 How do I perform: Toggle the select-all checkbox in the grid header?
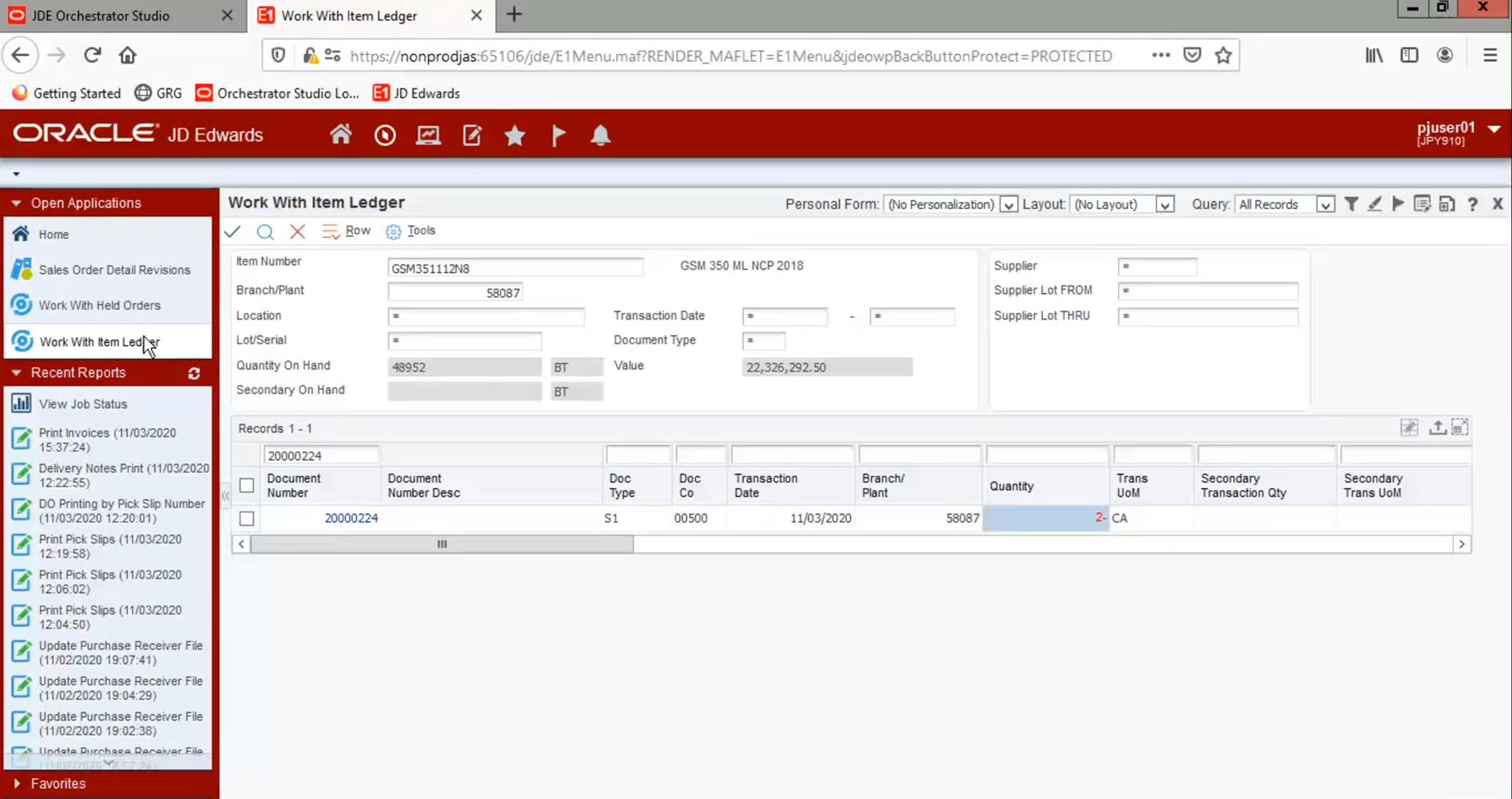[x=247, y=486]
